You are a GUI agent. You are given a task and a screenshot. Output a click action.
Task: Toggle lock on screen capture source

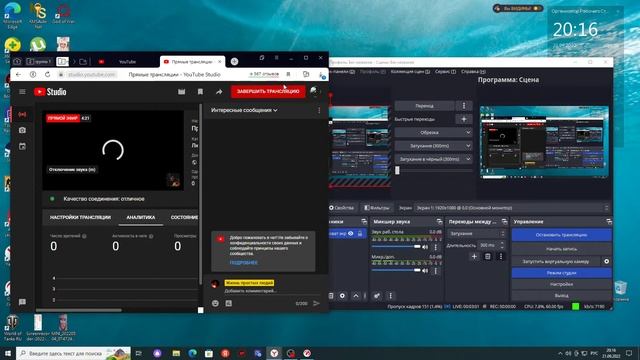point(360,233)
